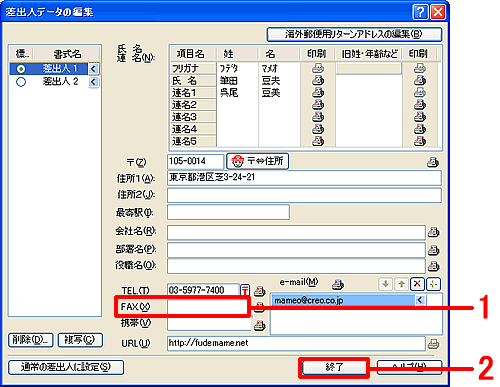
Task: Click 連名4 row label
Action: point(193,129)
